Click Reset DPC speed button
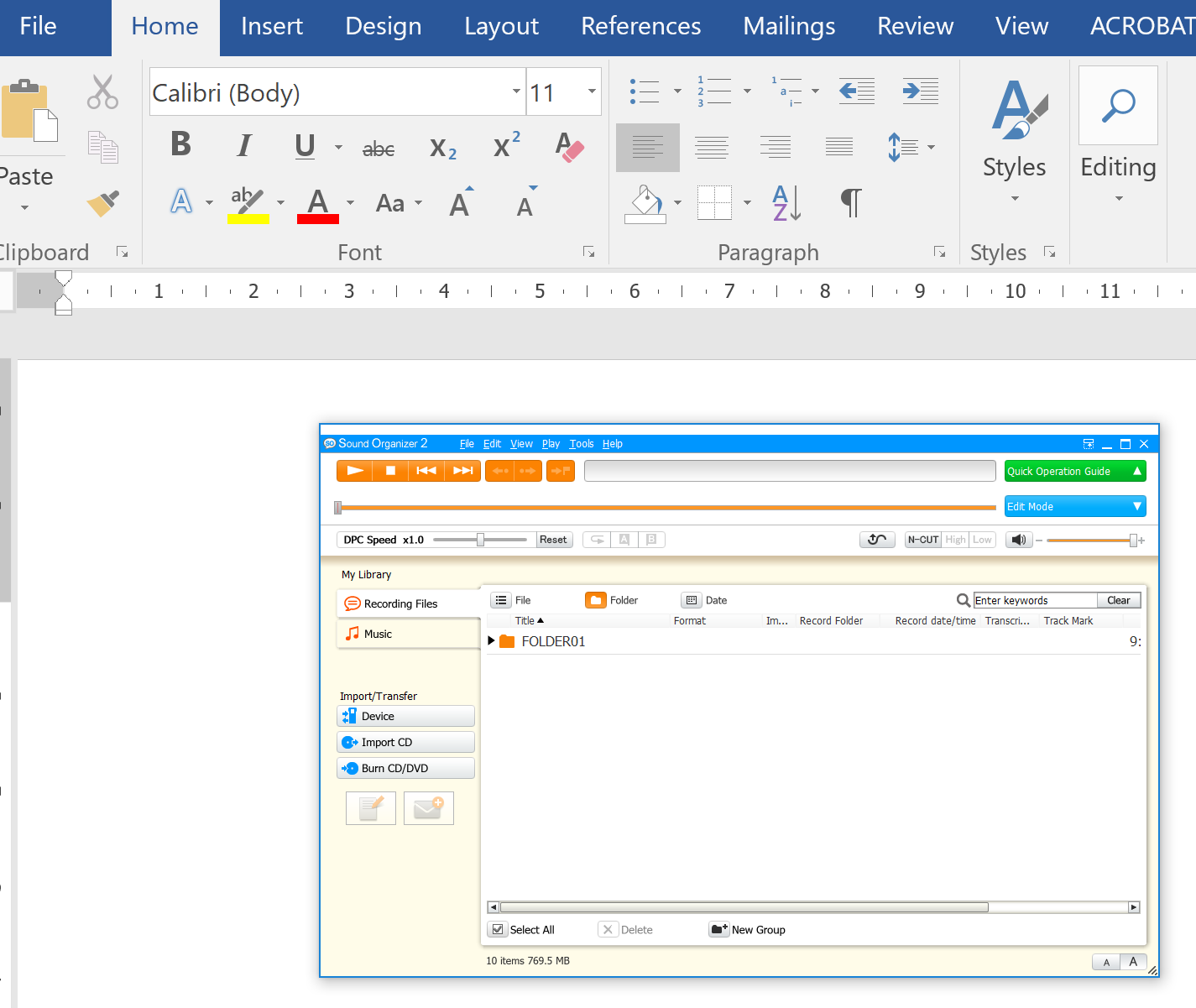Screen dimensions: 1196x1008 (554, 540)
